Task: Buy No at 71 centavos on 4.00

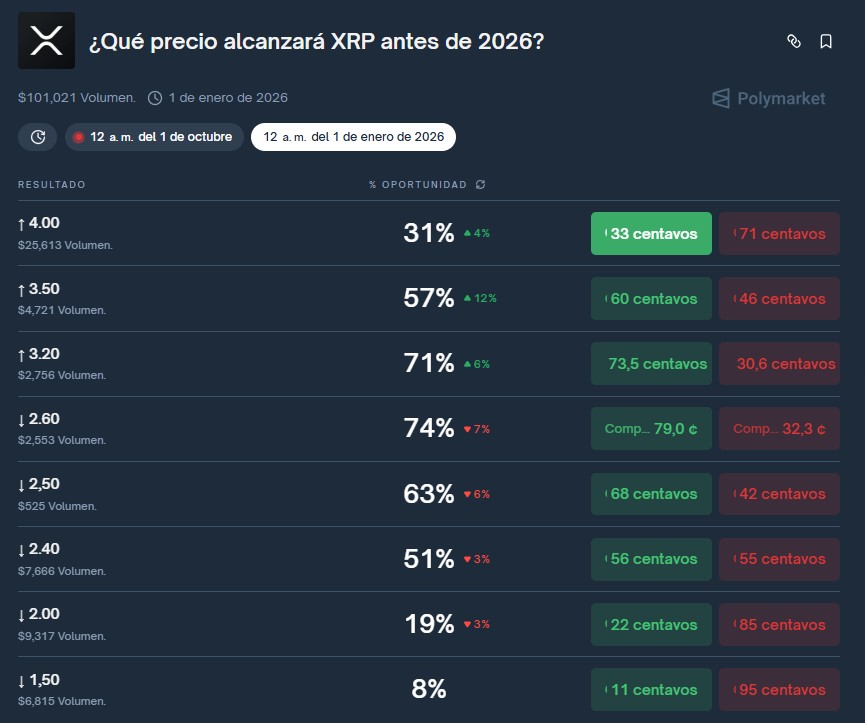Action: [778, 233]
